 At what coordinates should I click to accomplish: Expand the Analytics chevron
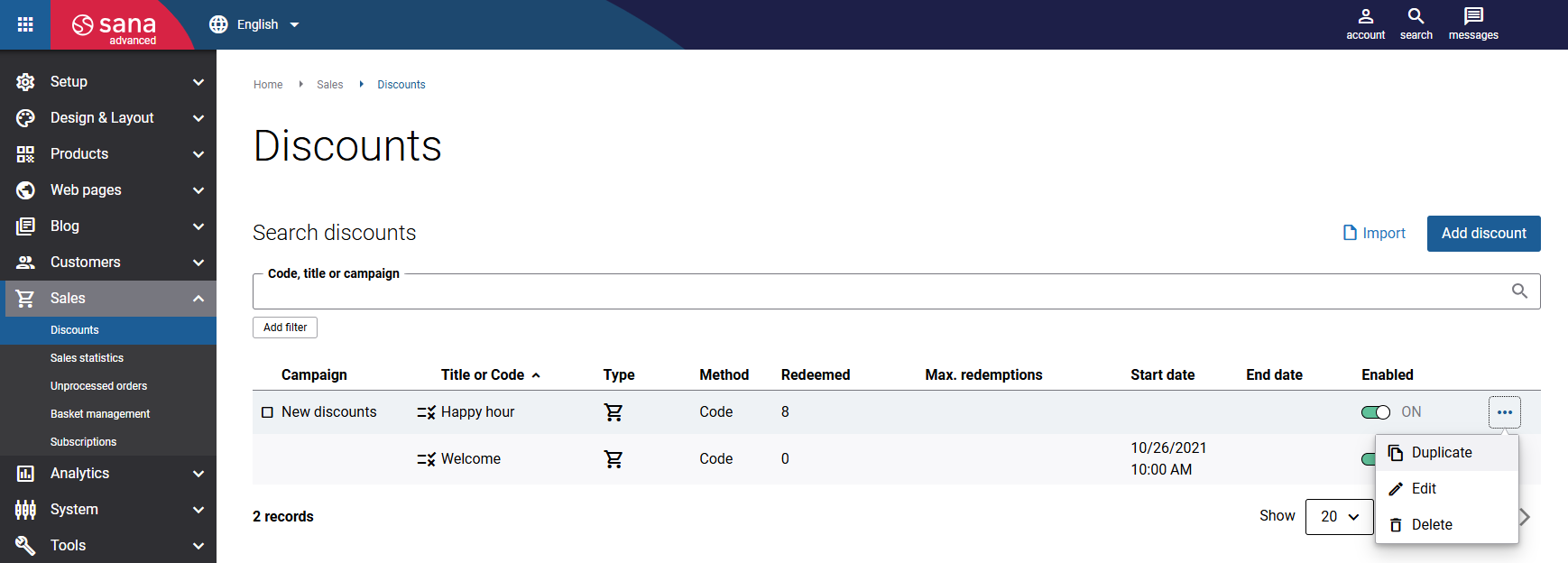click(x=198, y=474)
